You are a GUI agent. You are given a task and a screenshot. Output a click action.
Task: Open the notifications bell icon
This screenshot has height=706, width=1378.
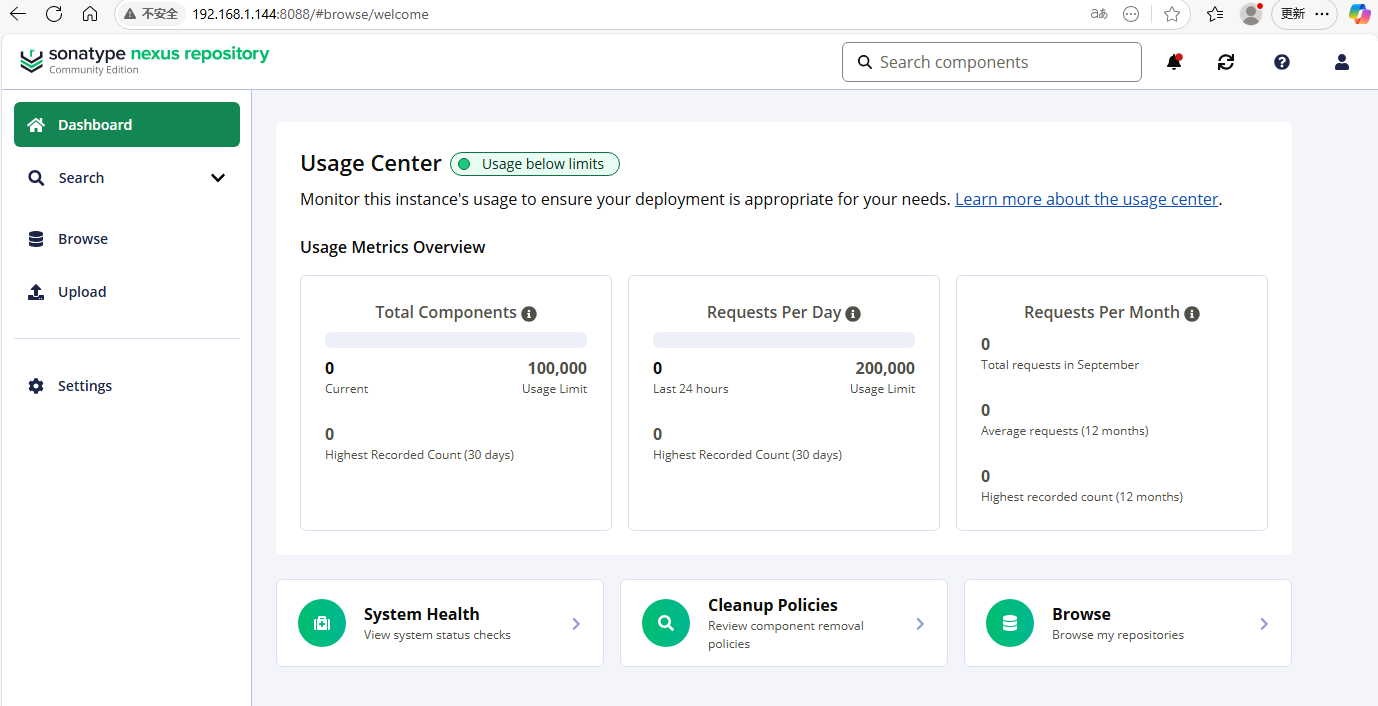pos(1174,62)
